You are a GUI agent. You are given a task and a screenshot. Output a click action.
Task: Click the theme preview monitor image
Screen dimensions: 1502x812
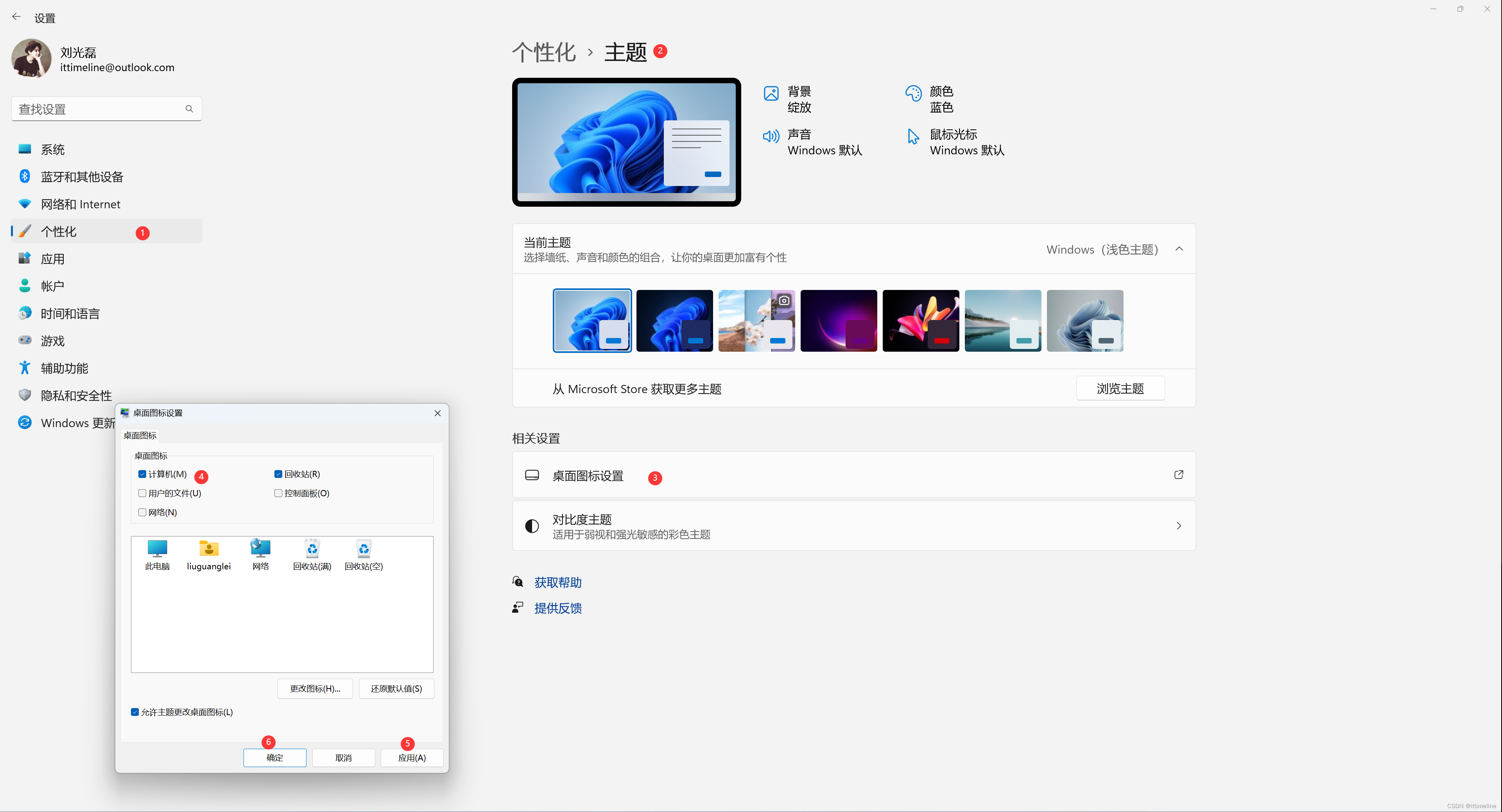(x=626, y=142)
